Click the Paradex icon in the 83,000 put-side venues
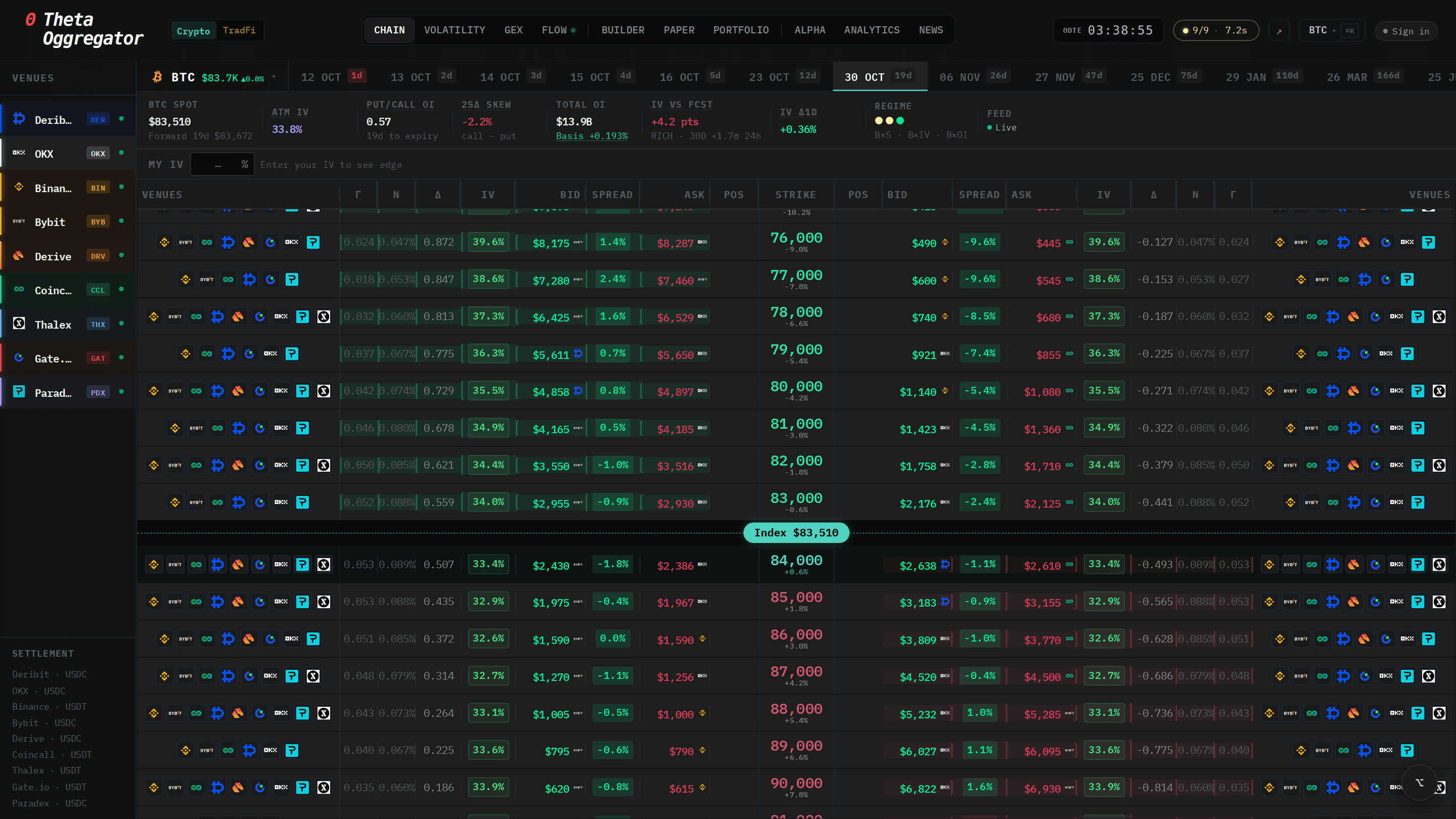The height and width of the screenshot is (819, 1456). [1418, 503]
